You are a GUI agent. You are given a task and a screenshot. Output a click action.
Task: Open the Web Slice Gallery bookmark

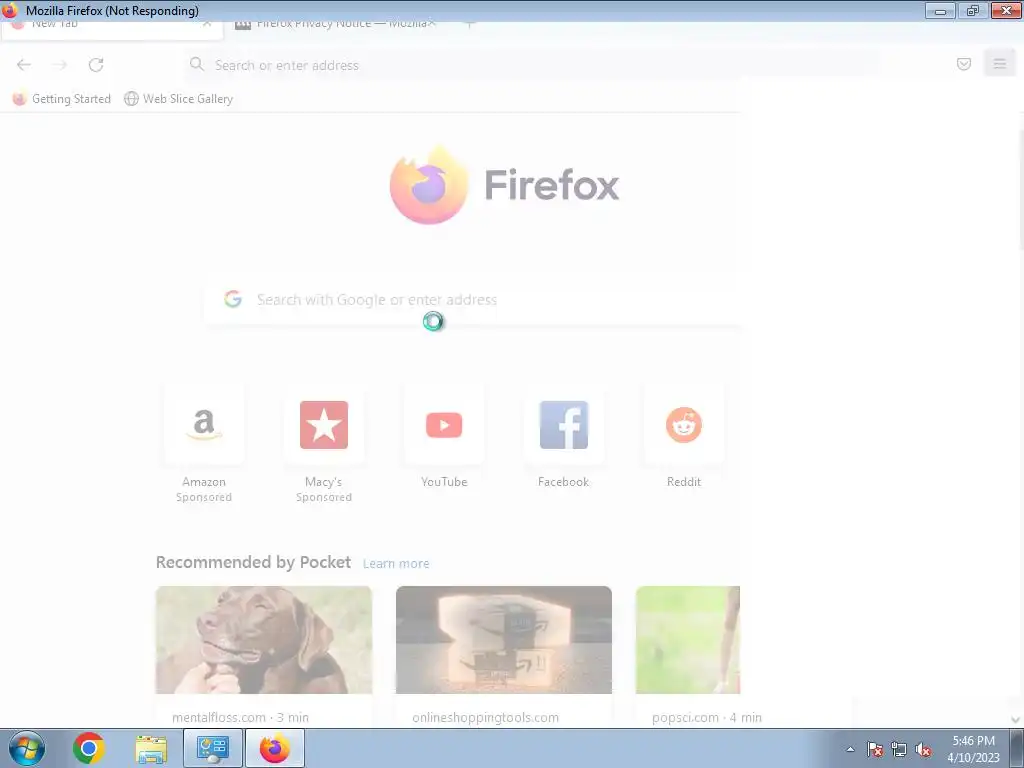pos(178,99)
